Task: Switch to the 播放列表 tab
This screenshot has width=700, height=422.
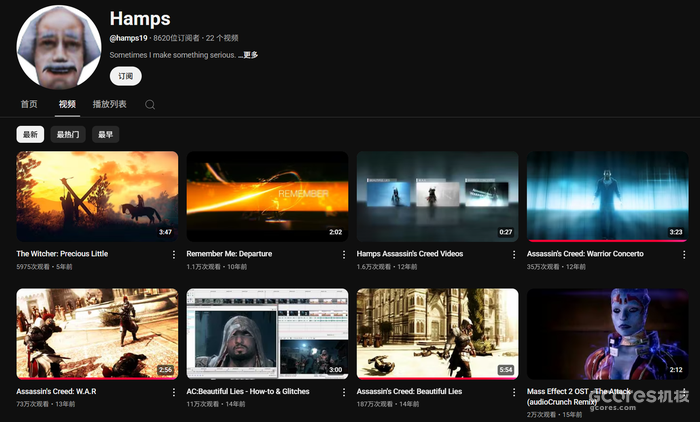Action: tap(109, 104)
